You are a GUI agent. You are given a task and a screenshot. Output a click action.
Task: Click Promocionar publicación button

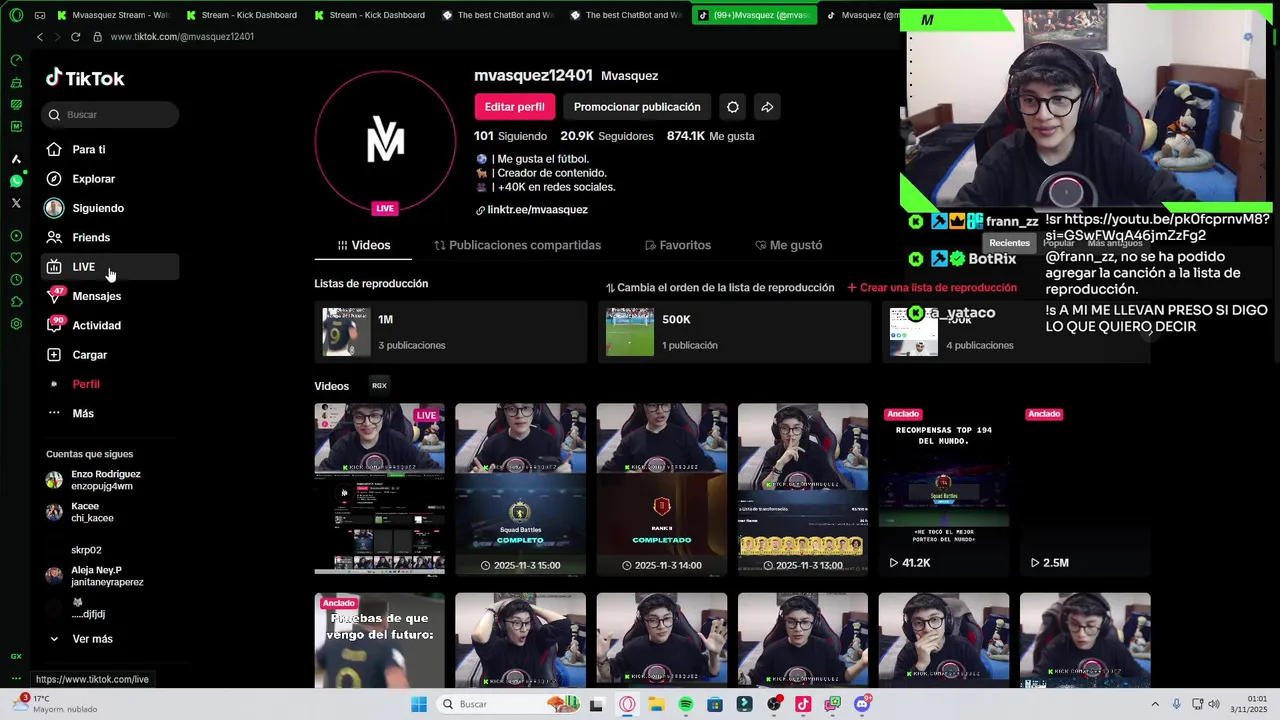pos(637,107)
